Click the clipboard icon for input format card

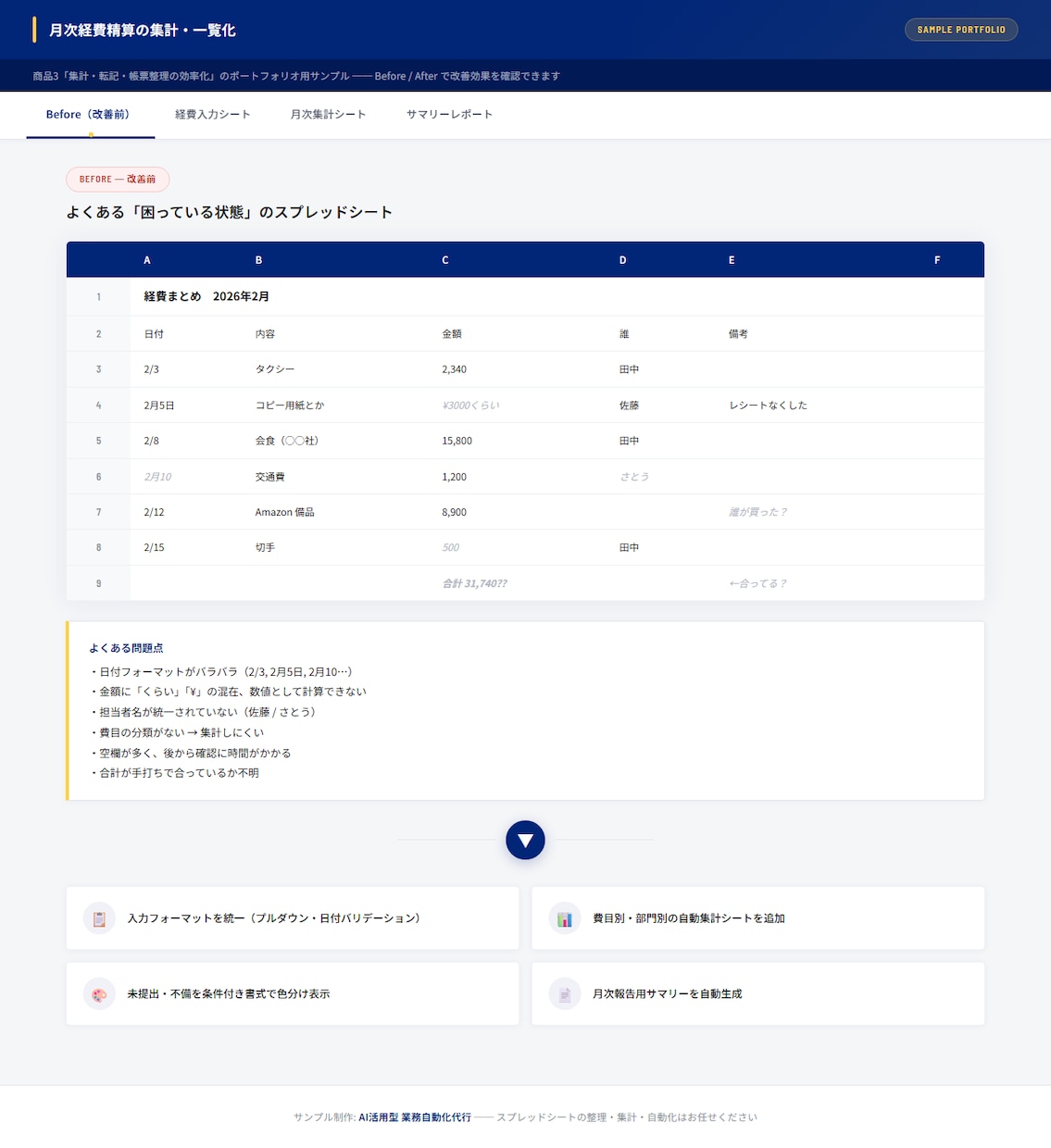click(99, 918)
